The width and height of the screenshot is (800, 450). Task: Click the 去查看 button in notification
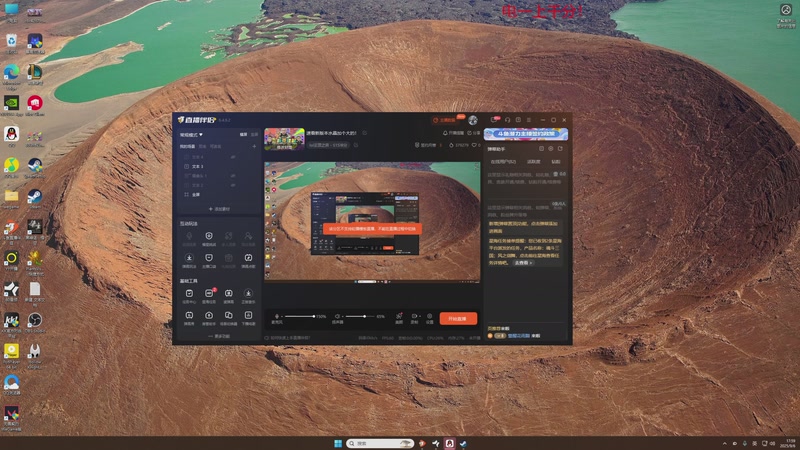[523, 263]
